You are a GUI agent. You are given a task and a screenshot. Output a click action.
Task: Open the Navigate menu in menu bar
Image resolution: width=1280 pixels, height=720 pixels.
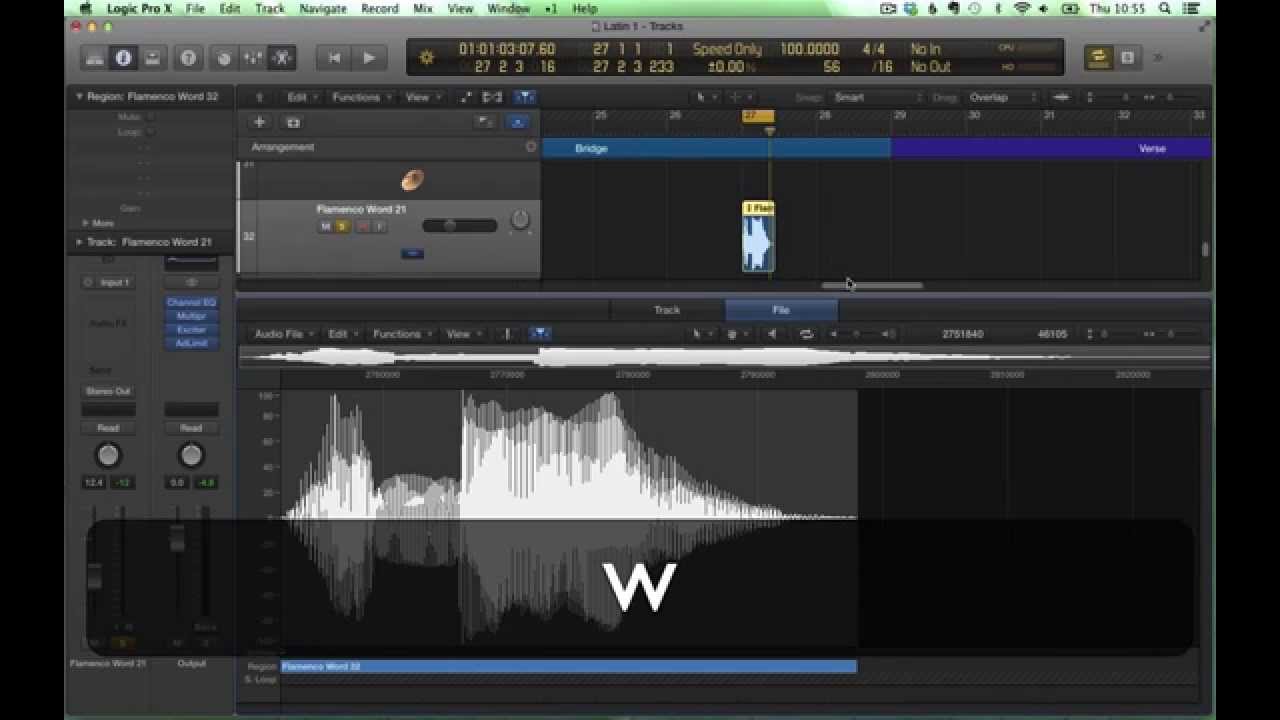(323, 8)
